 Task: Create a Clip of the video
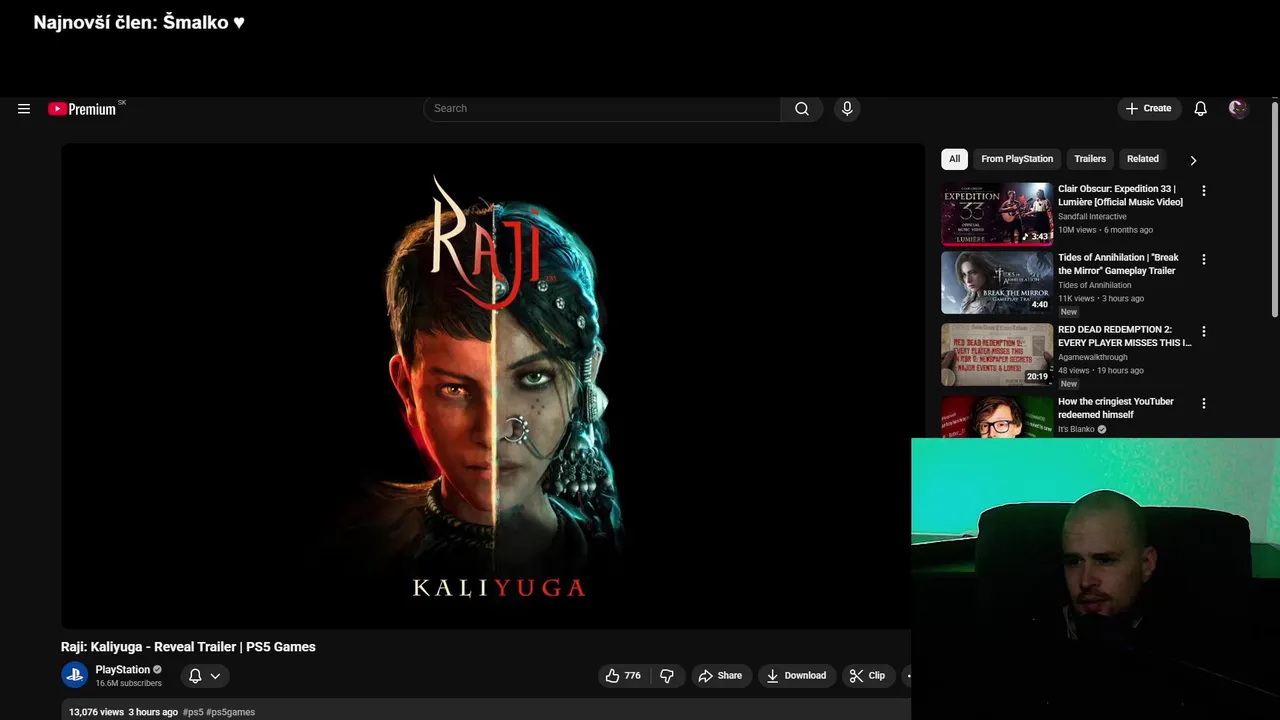tap(867, 676)
